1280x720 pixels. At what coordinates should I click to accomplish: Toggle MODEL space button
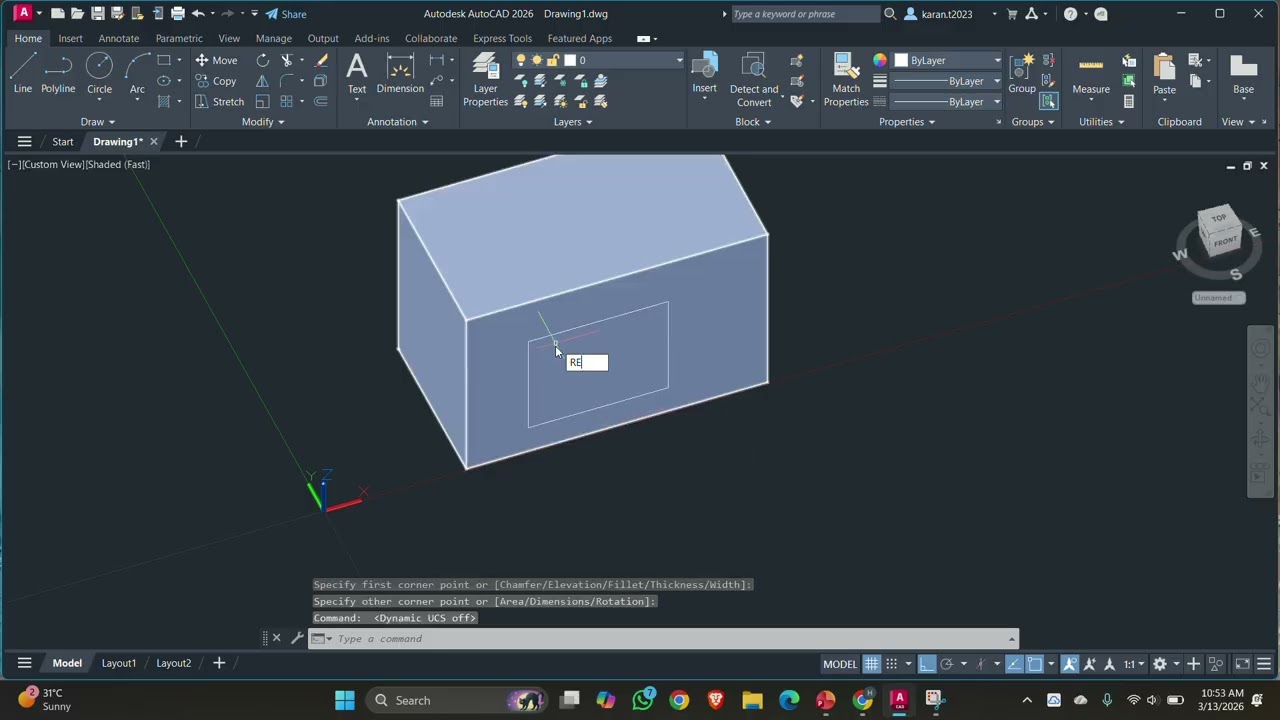coord(840,664)
